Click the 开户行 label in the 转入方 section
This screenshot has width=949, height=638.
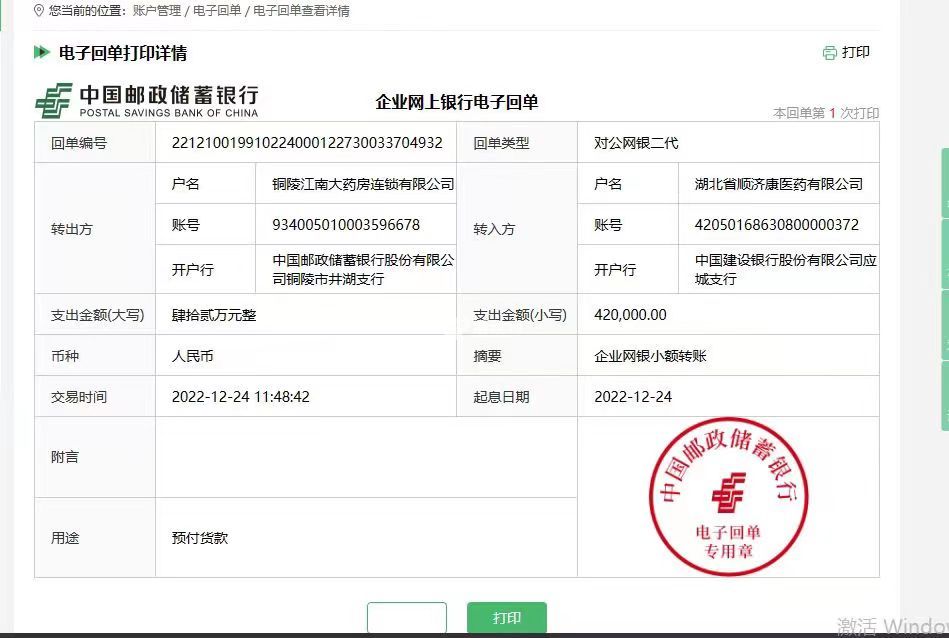(x=616, y=269)
